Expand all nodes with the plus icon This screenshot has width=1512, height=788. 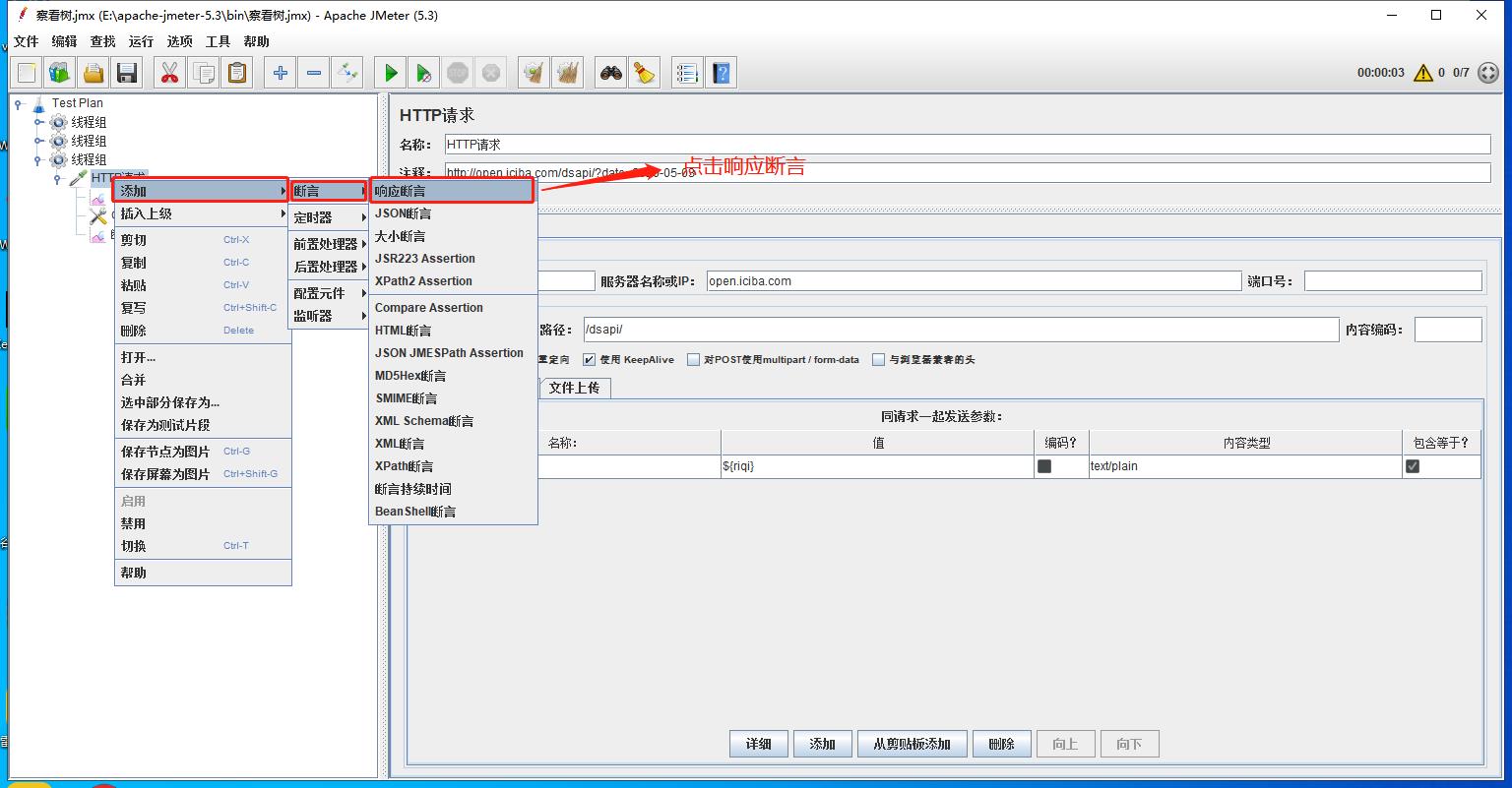pyautogui.click(x=281, y=73)
